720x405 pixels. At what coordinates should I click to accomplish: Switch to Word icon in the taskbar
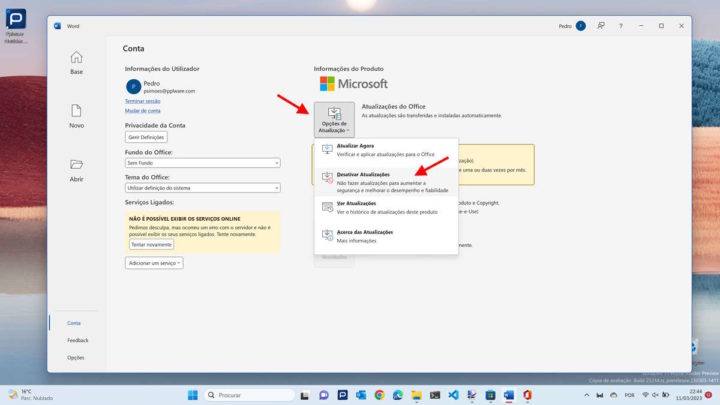(509, 395)
